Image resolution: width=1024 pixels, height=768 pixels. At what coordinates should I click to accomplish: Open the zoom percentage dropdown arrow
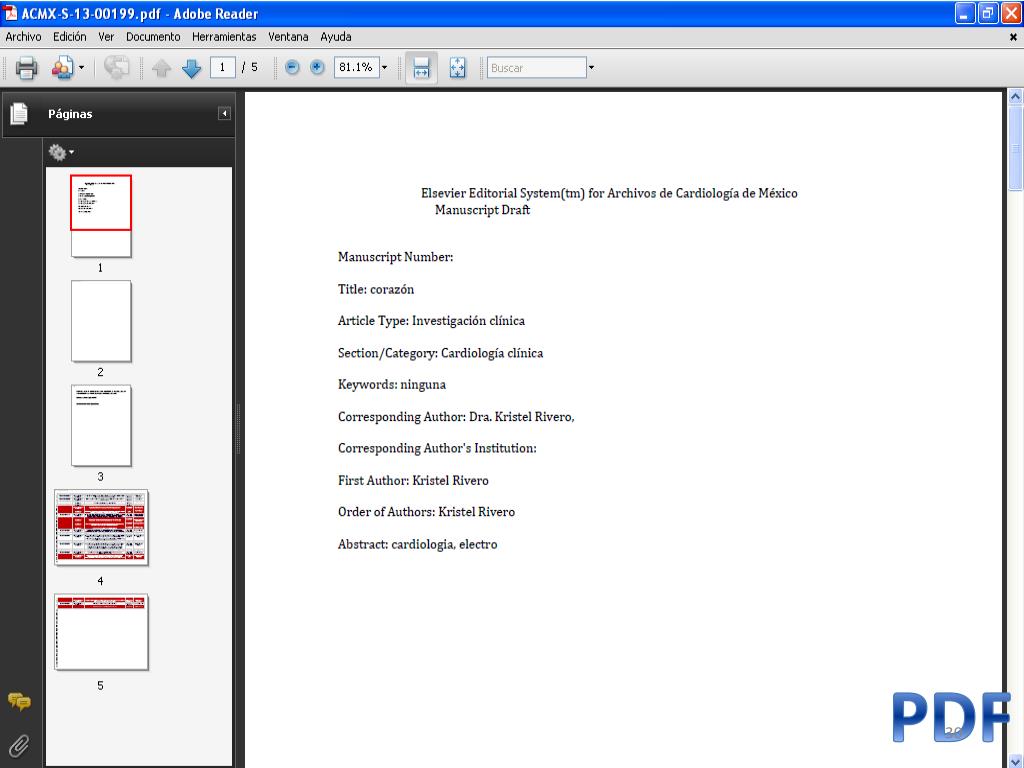point(385,67)
